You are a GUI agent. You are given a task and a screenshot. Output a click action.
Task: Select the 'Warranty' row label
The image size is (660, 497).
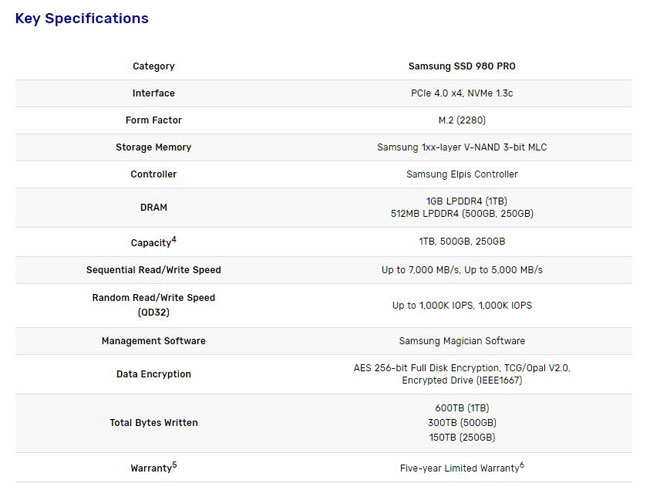tap(154, 468)
